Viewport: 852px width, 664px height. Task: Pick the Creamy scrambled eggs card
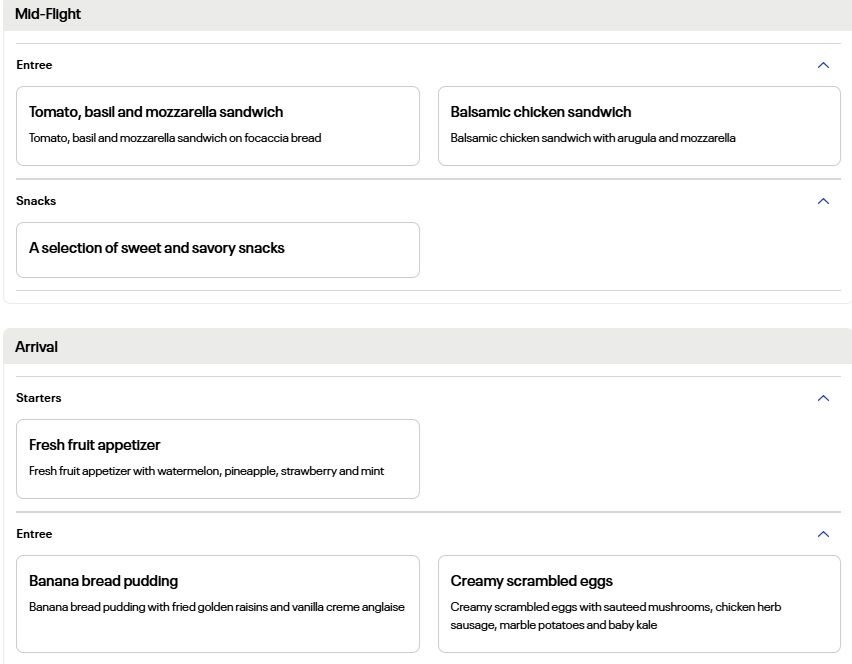[639, 603]
